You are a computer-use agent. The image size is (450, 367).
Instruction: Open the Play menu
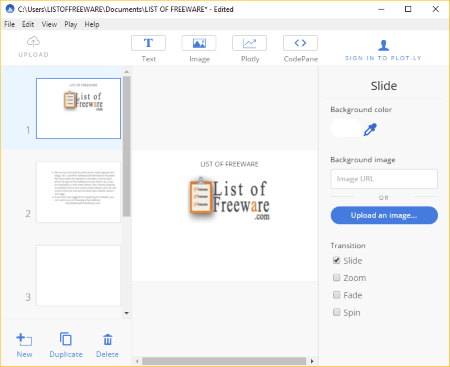(x=71, y=24)
